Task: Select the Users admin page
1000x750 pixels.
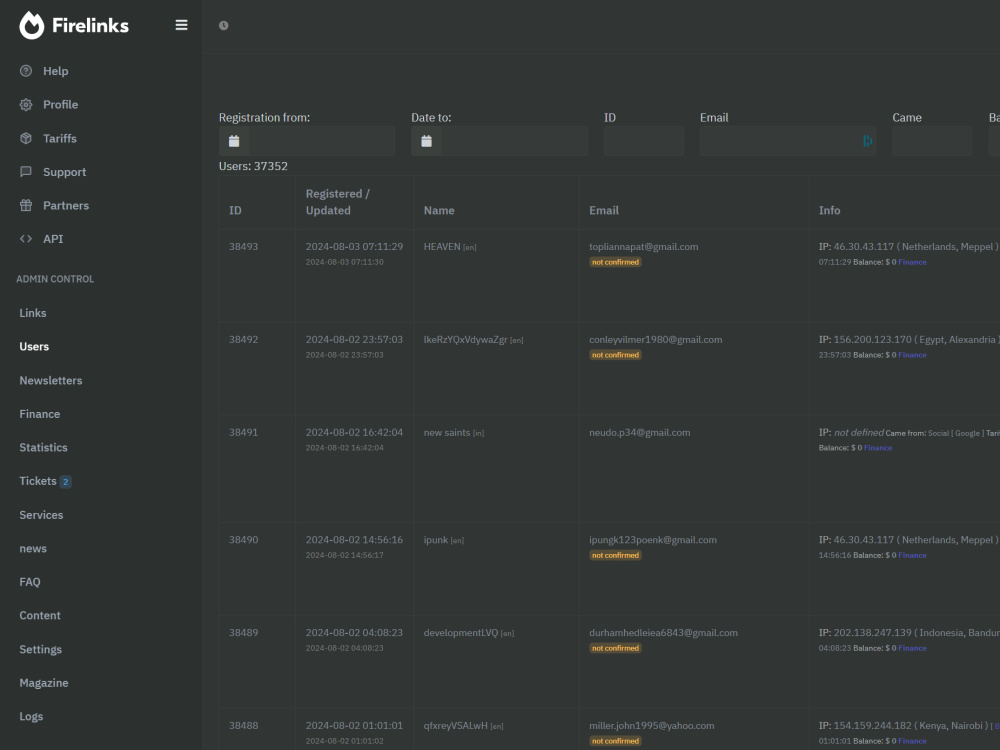Action: click(34, 346)
